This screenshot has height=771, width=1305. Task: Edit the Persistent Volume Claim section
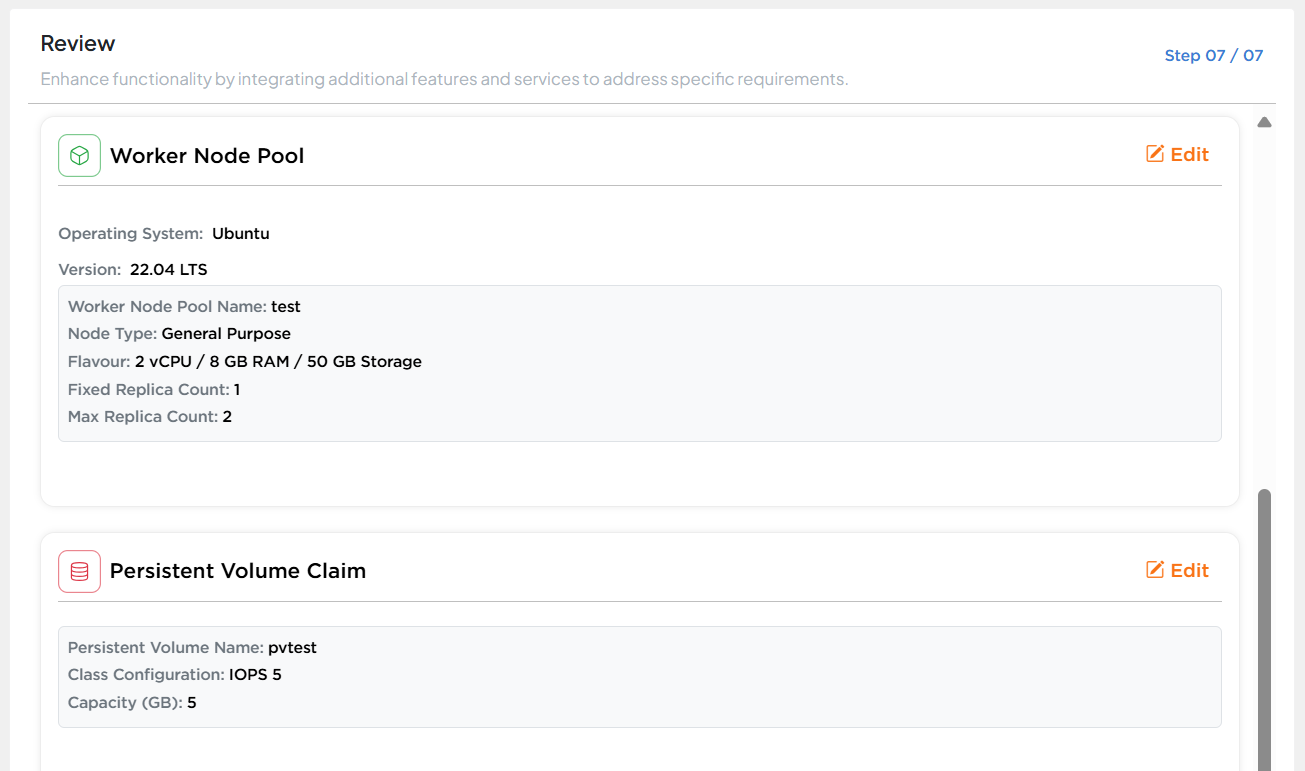click(1177, 570)
